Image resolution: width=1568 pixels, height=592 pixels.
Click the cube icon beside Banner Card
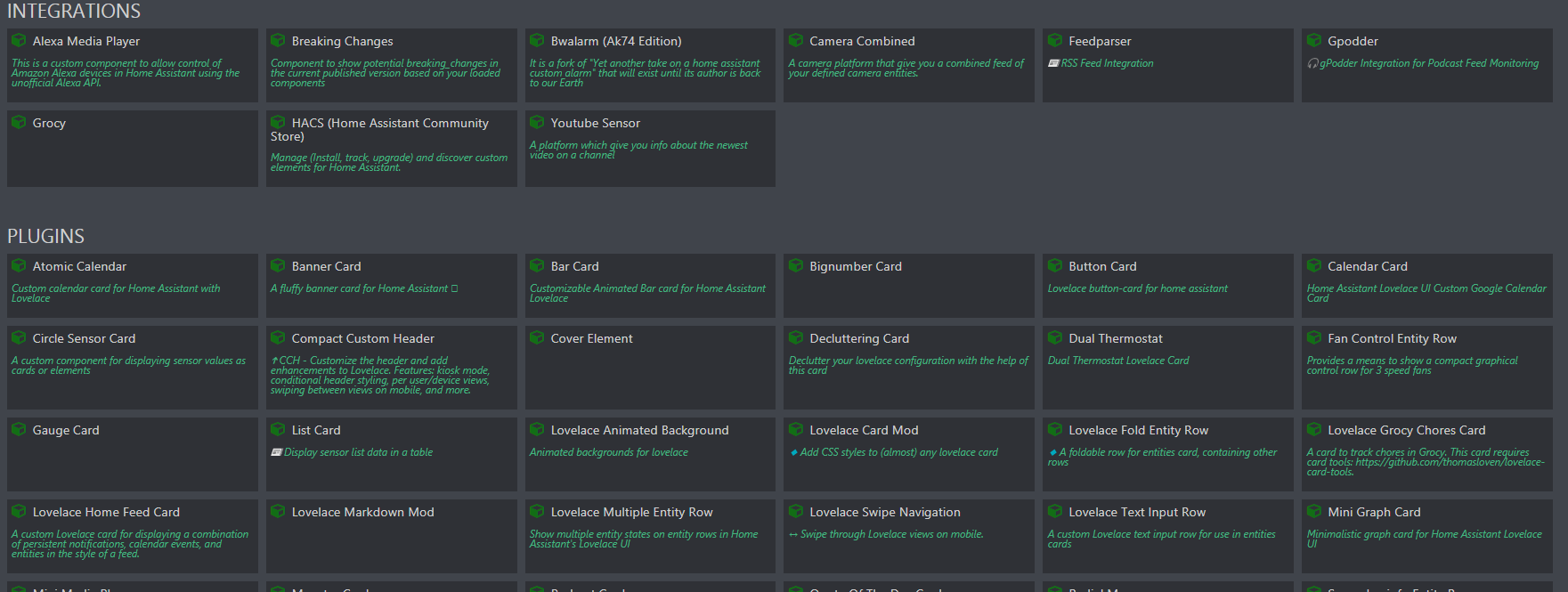pos(278,265)
